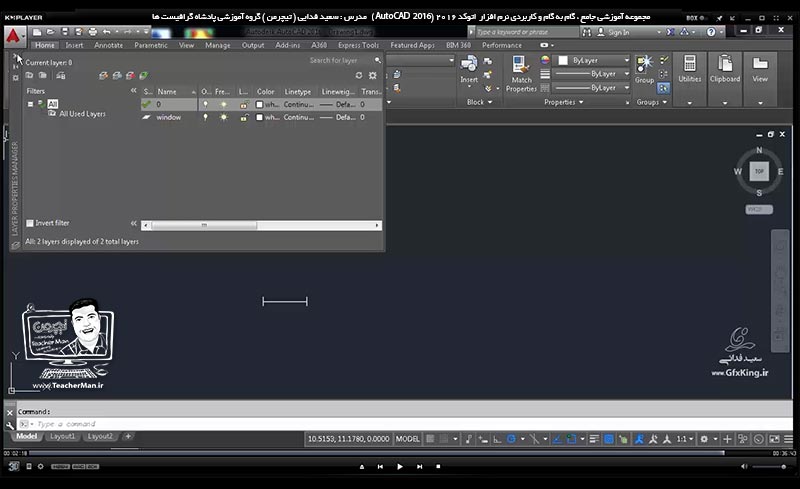Click the Insert block icon
The height and width of the screenshot is (489, 800).
(469, 65)
